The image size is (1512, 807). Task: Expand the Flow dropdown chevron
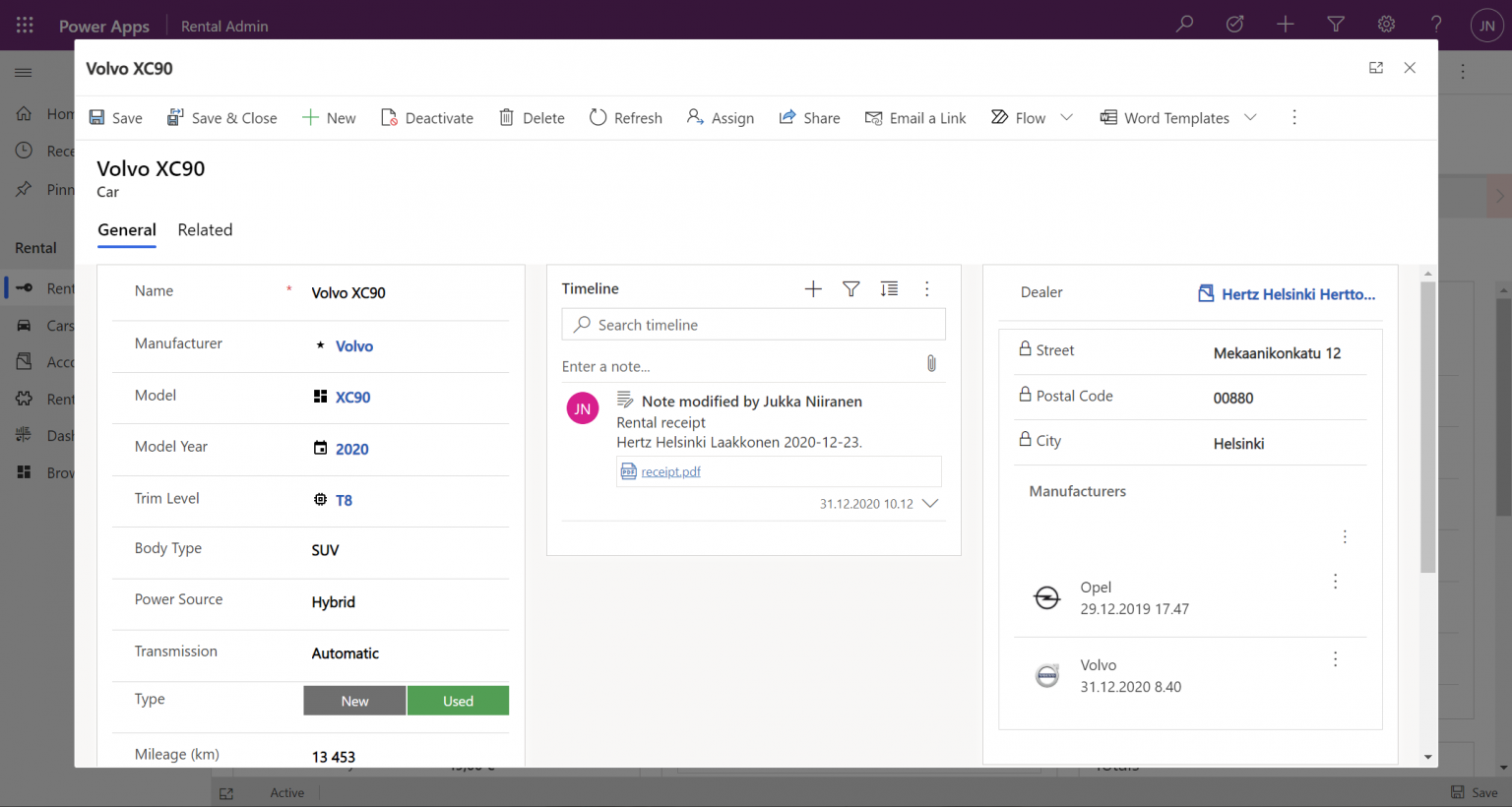click(x=1066, y=118)
